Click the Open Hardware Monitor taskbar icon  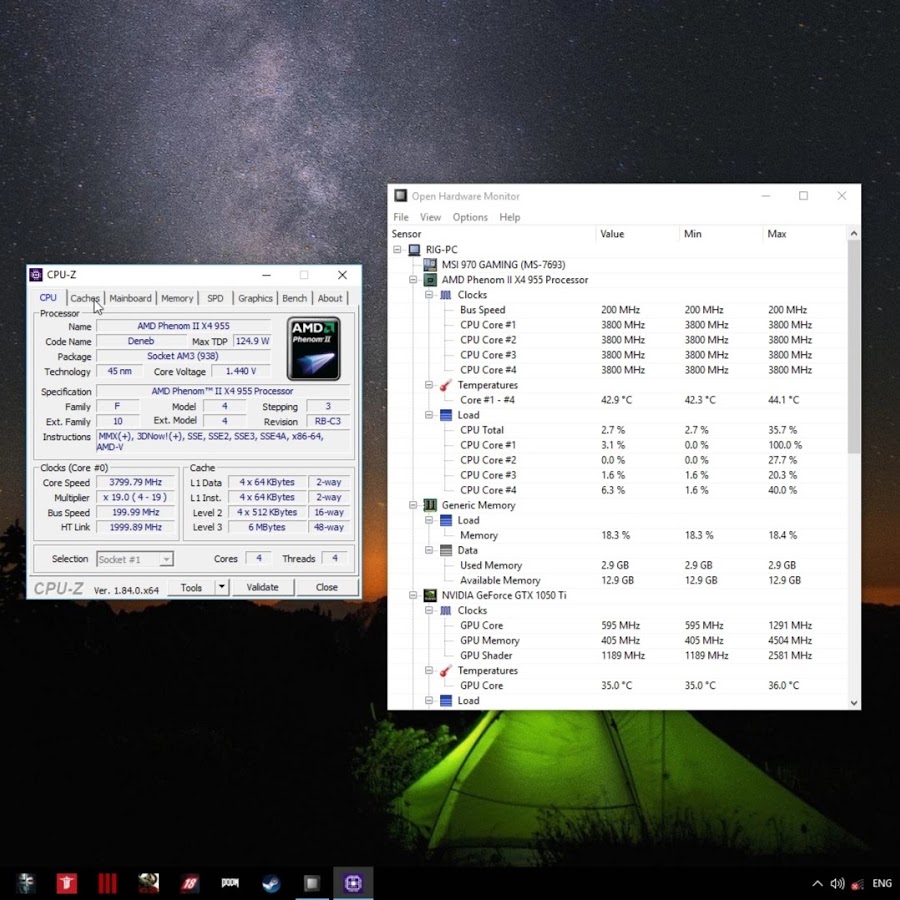pos(312,883)
